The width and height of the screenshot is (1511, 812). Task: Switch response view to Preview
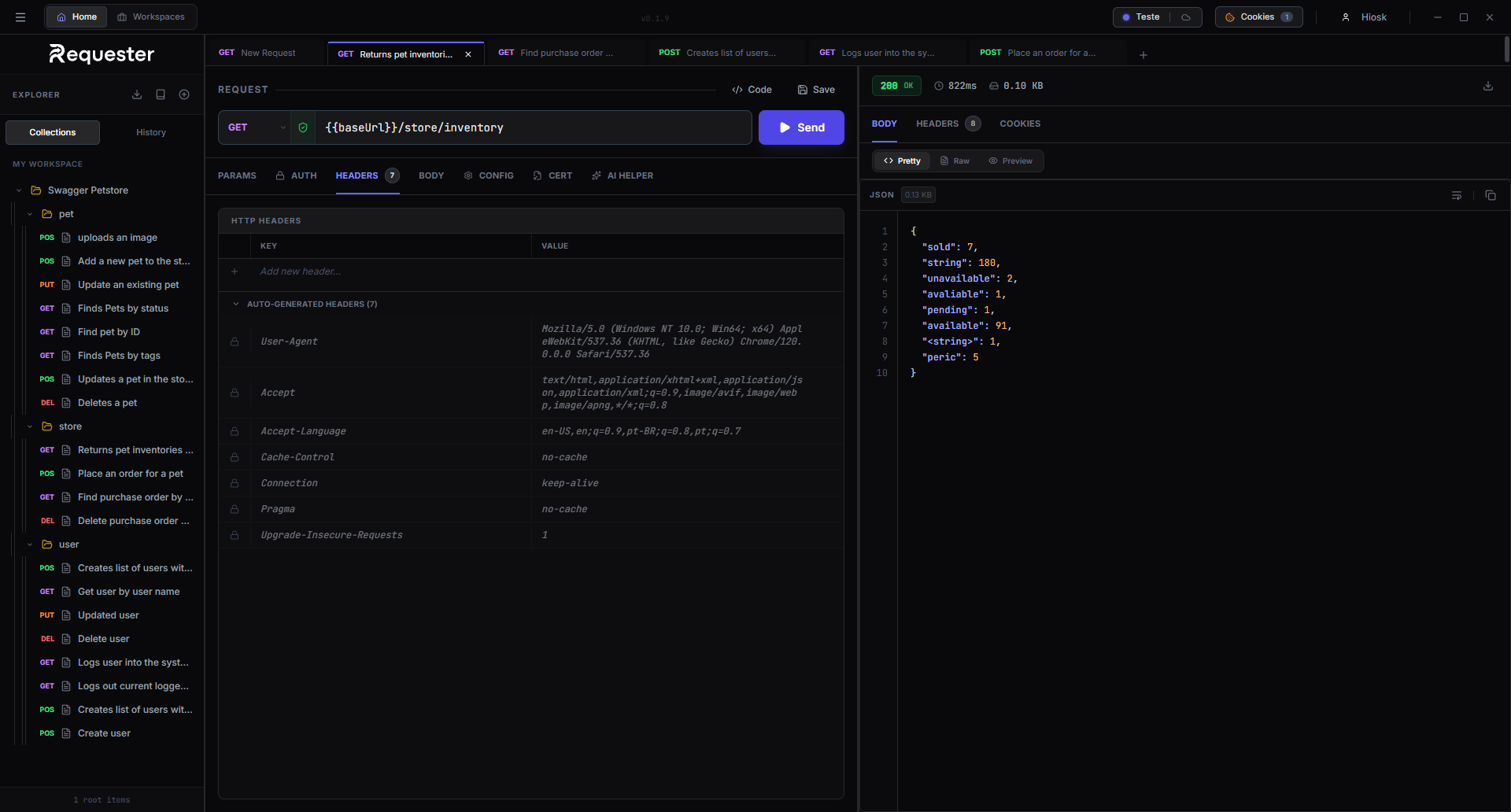pos(1010,161)
